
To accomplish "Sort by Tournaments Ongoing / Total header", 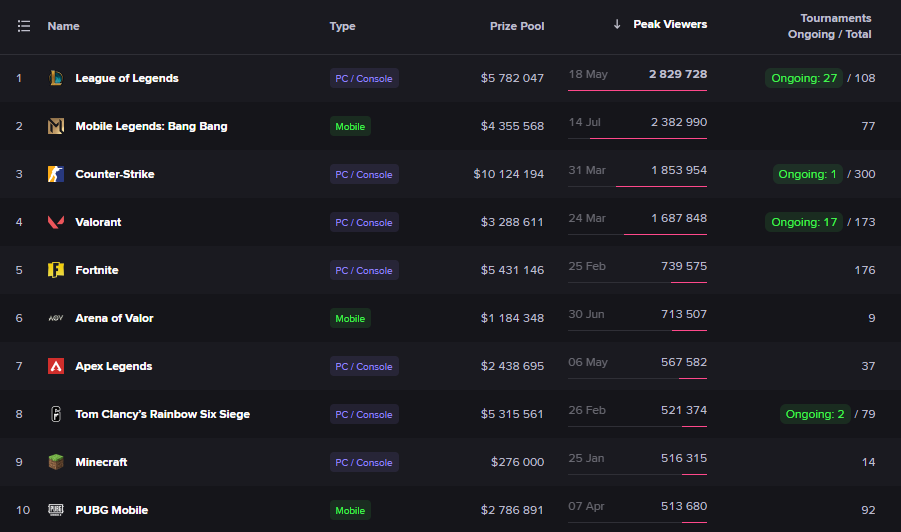I will [x=829, y=26].
